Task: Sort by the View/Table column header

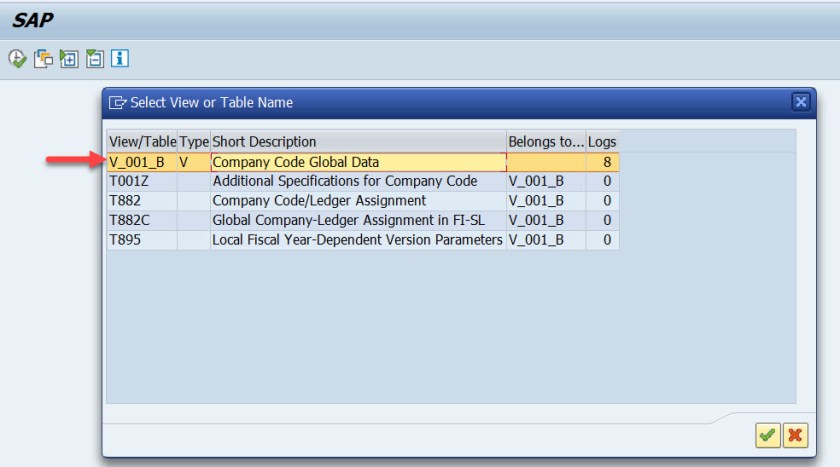Action: tap(142, 142)
